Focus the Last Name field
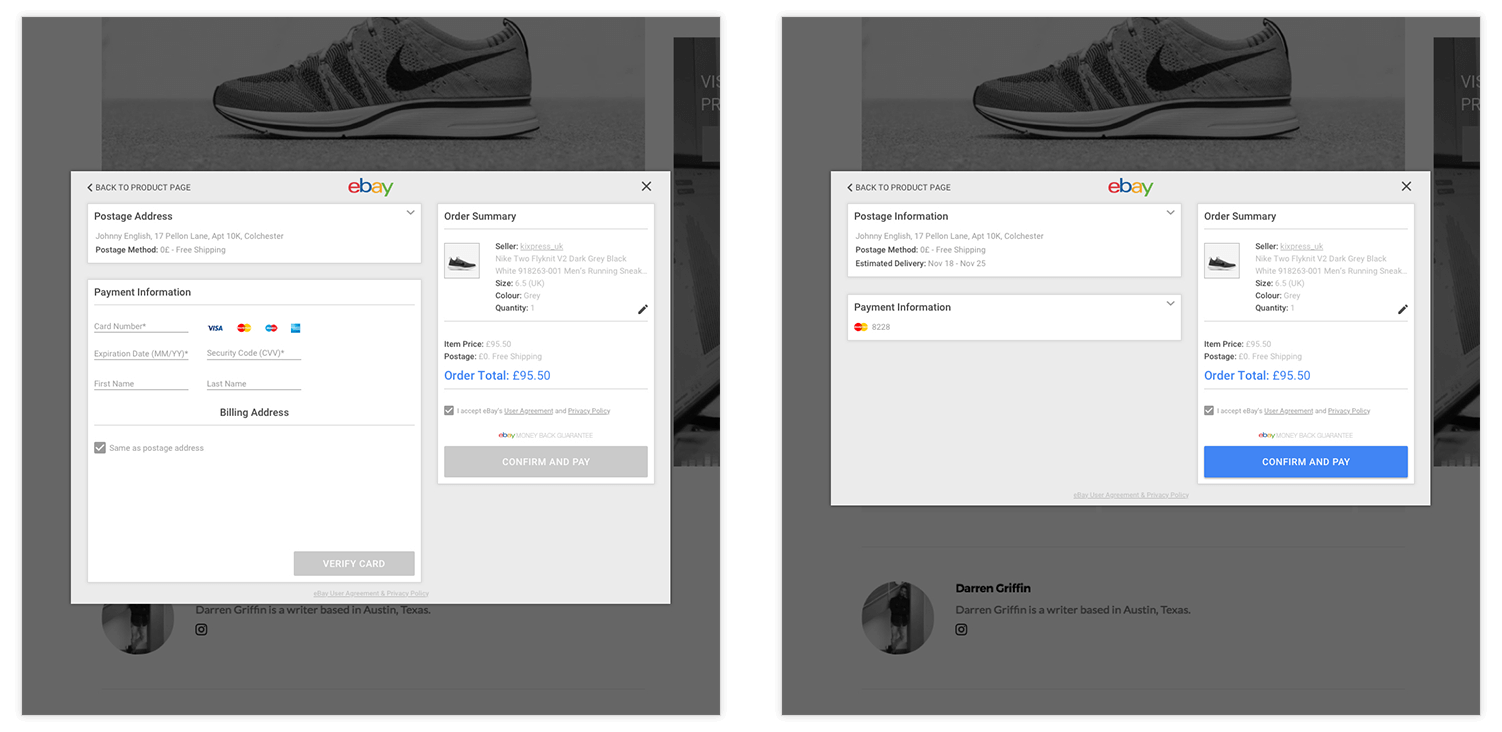Image resolution: width=1502 pixels, height=732 pixels. tap(254, 383)
